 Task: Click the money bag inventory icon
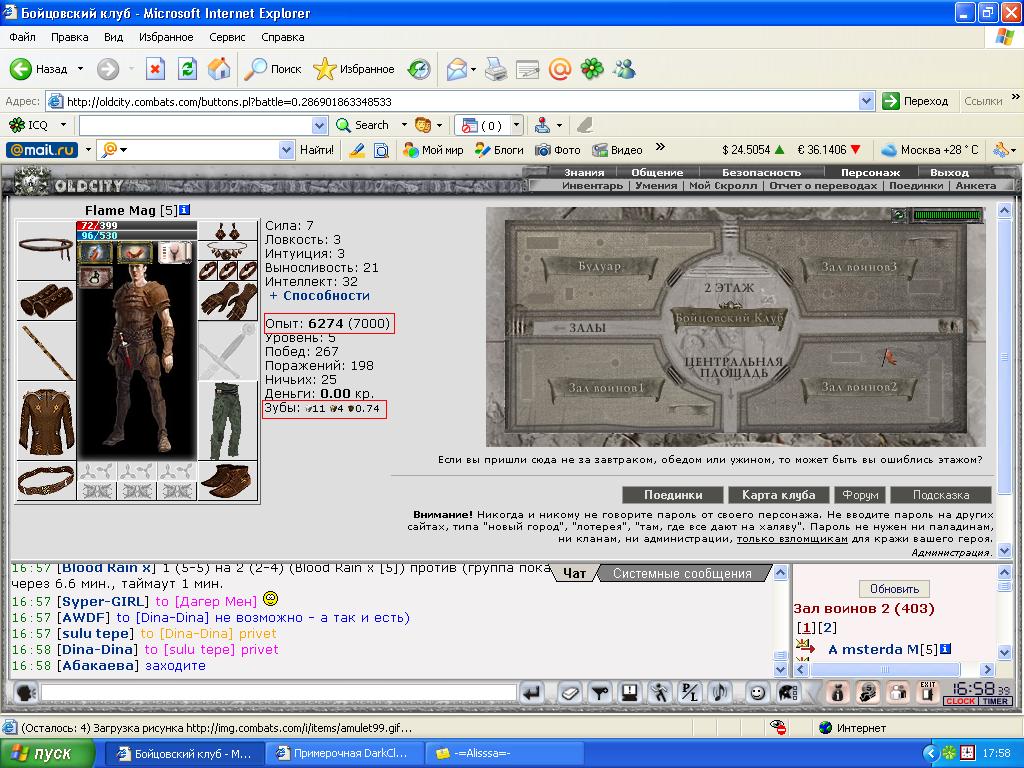pos(837,692)
